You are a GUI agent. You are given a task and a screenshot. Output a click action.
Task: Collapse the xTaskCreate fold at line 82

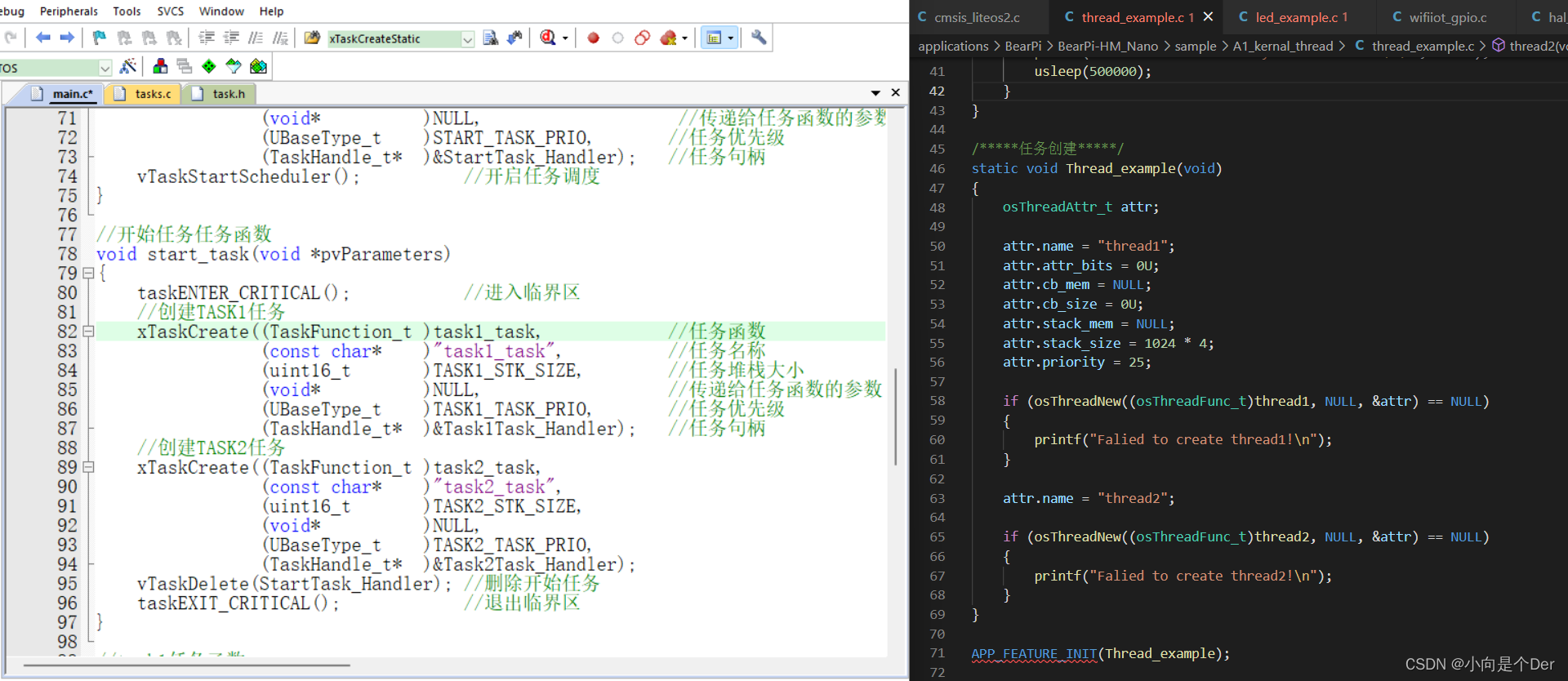[x=88, y=332]
